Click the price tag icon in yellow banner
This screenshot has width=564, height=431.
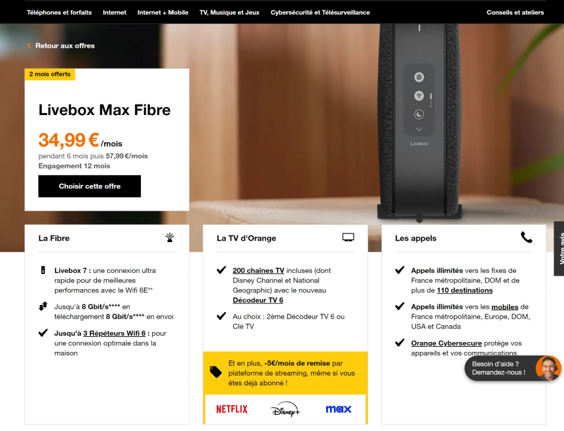click(216, 372)
